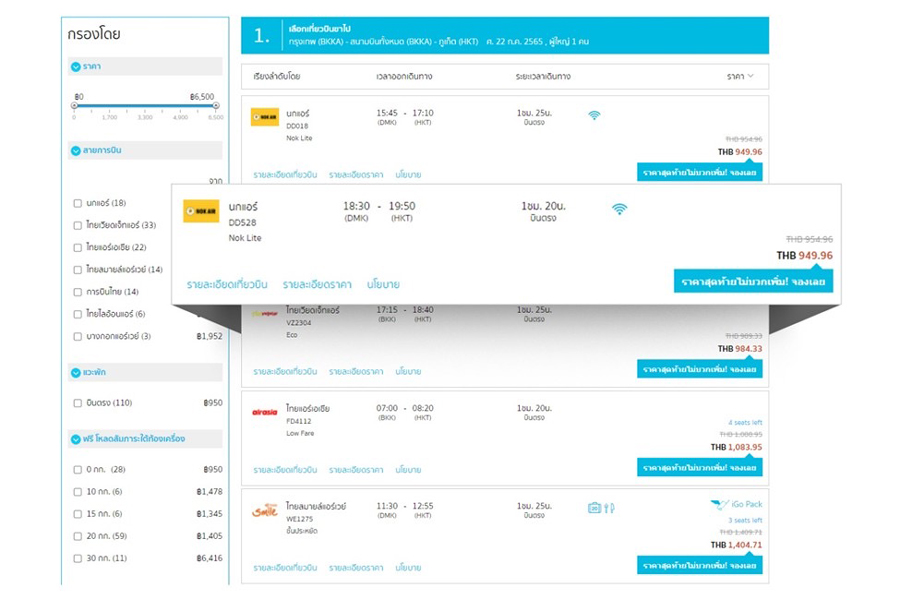Viewport: 900px width, 600px height.
Task: Click the AirAsia logo on flight FD4112
Action: point(265,411)
